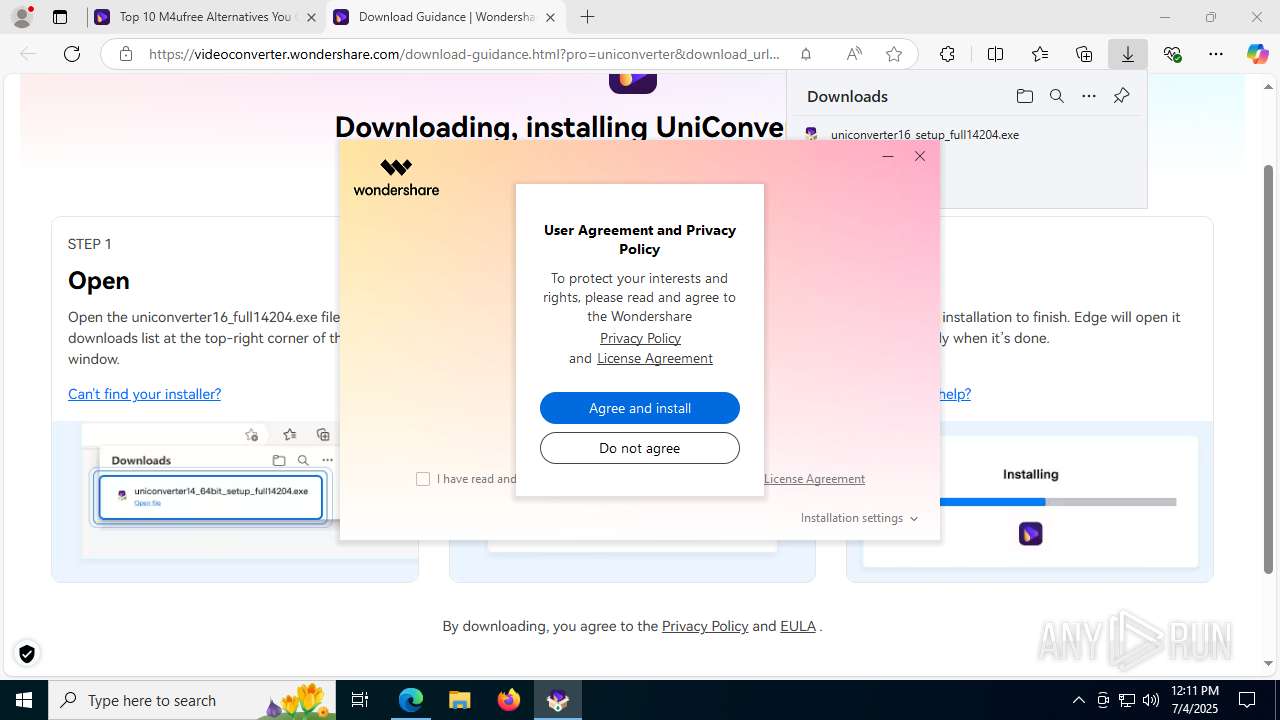1280x720 pixels.
Task: Open Edge Settings and more menu
Action: 1216,54
